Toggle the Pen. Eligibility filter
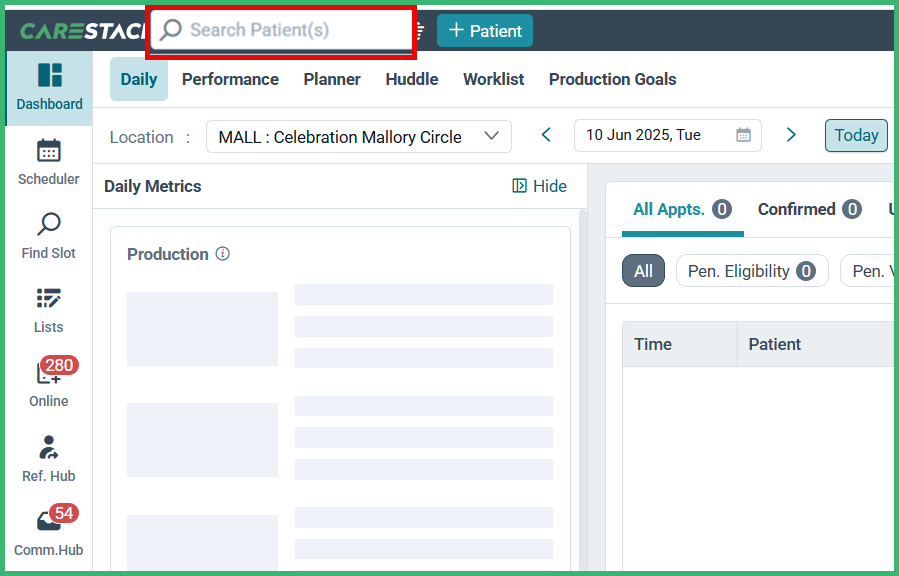The width and height of the screenshot is (899, 576). tap(751, 270)
